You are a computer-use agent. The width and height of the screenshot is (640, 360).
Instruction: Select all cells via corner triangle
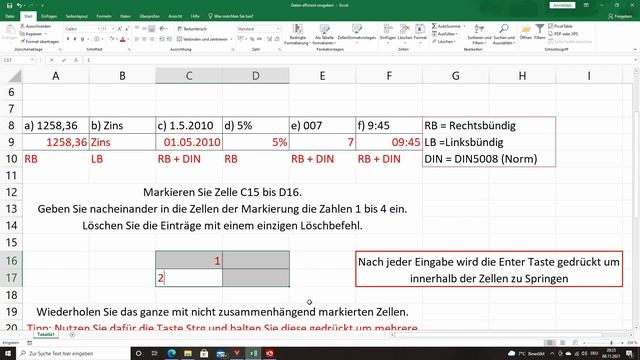pos(15,76)
